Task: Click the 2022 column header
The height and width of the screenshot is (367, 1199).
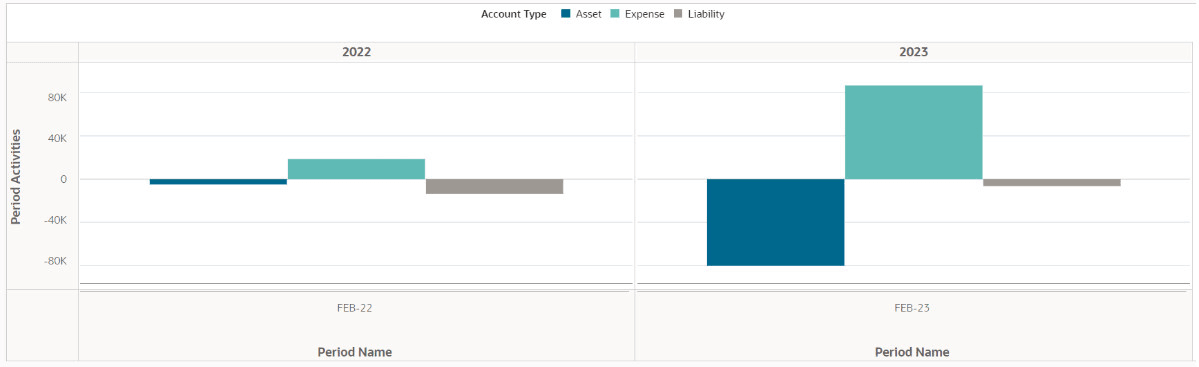Action: pyautogui.click(x=356, y=52)
